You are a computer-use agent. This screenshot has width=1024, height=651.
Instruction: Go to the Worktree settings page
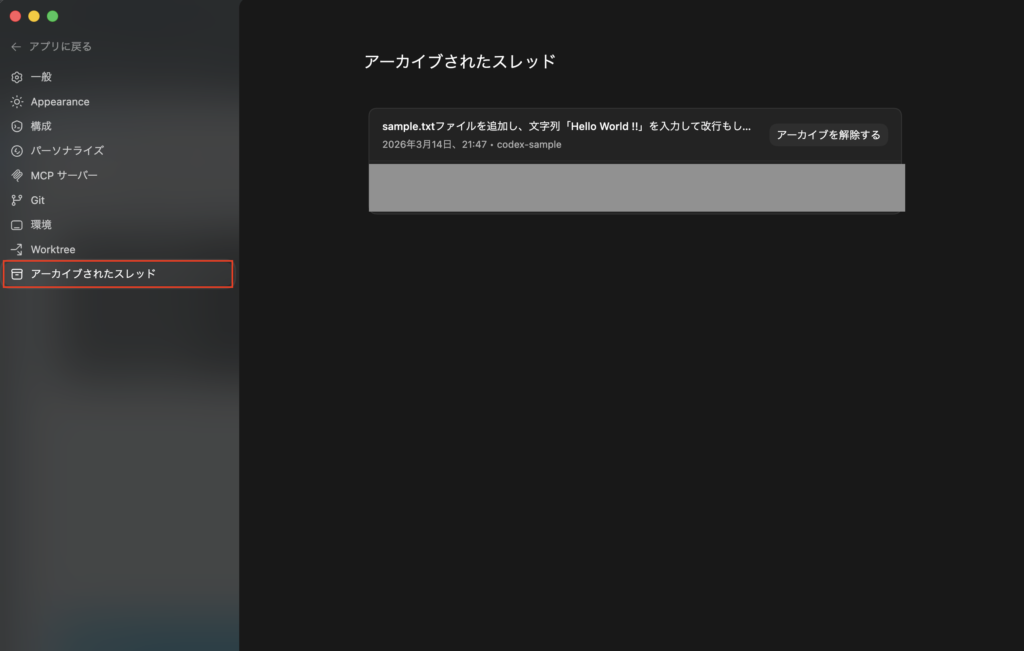(53, 249)
